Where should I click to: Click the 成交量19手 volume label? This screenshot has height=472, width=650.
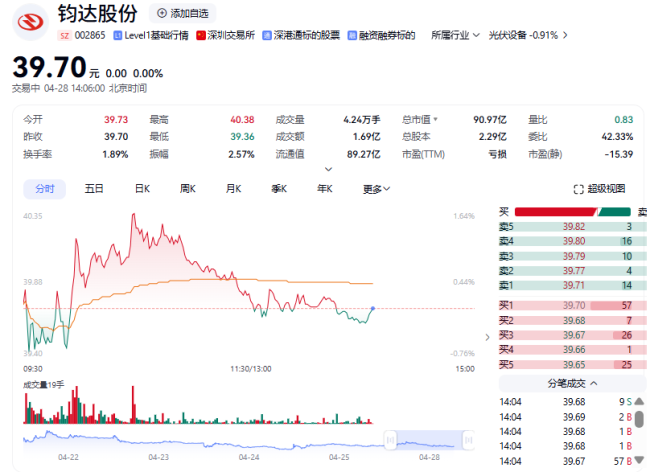[x=44, y=385]
